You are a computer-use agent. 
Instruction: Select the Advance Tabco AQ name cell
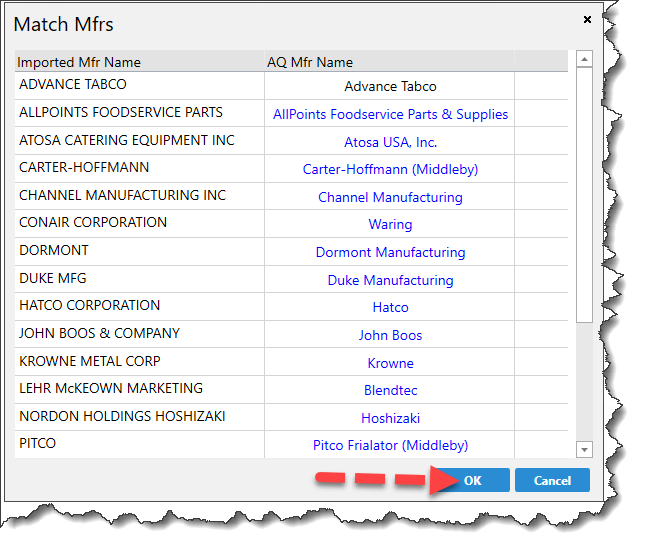coord(390,87)
